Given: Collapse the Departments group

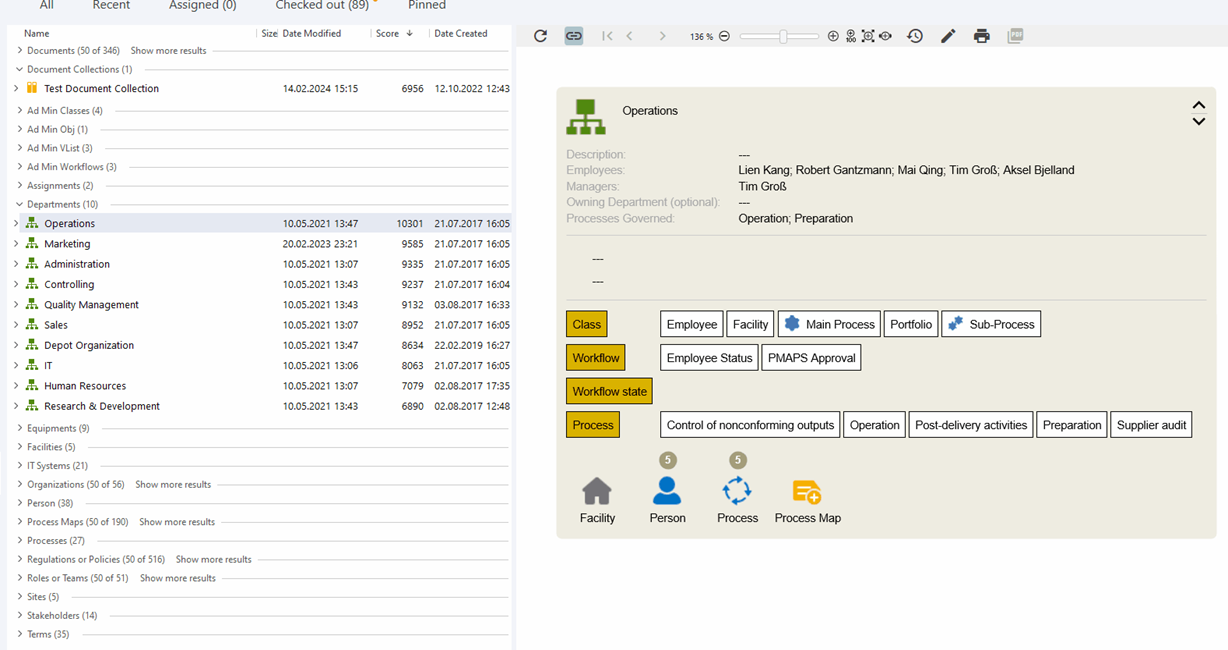Looking at the screenshot, I should click(20, 204).
